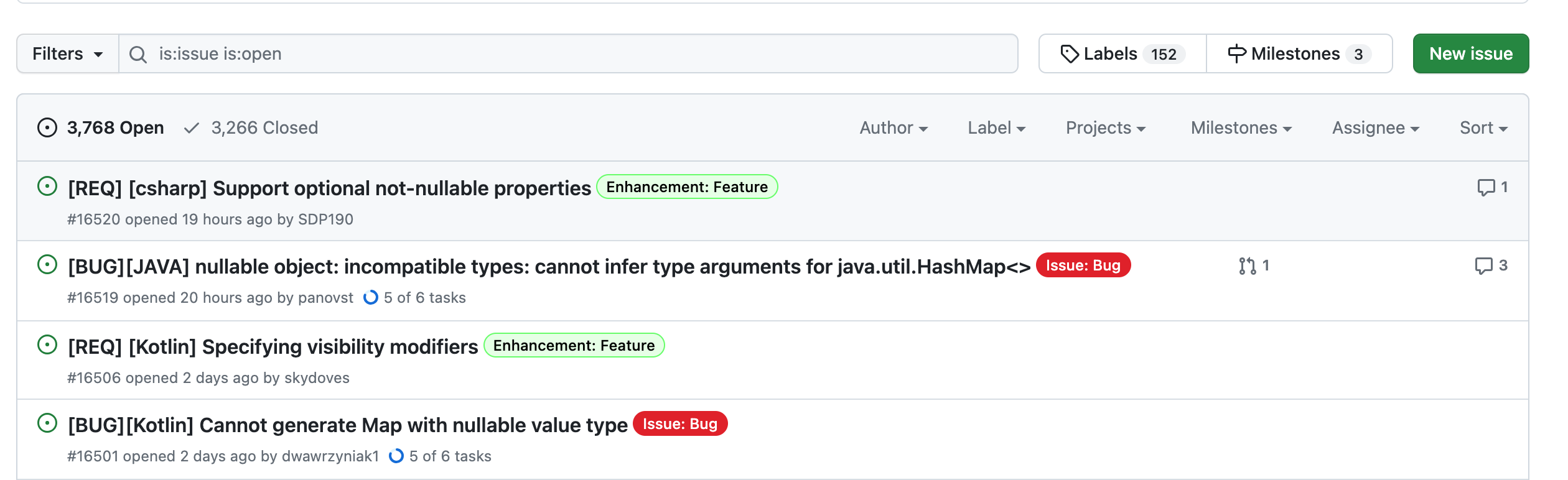The image size is (1568, 480).
Task: Click comment icon on Java HashMap bug
Action: click(1483, 265)
